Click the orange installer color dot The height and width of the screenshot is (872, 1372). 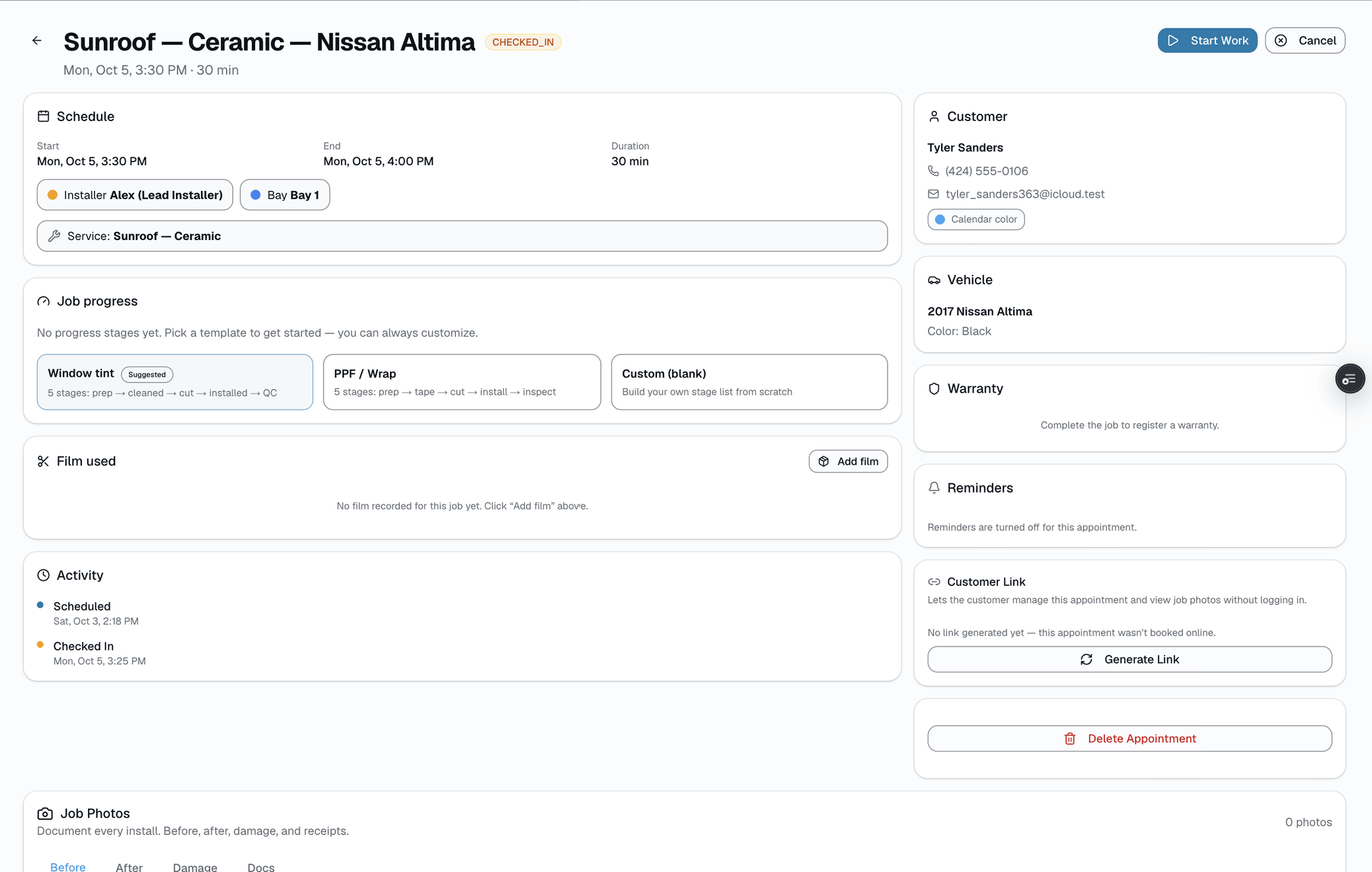tap(53, 195)
